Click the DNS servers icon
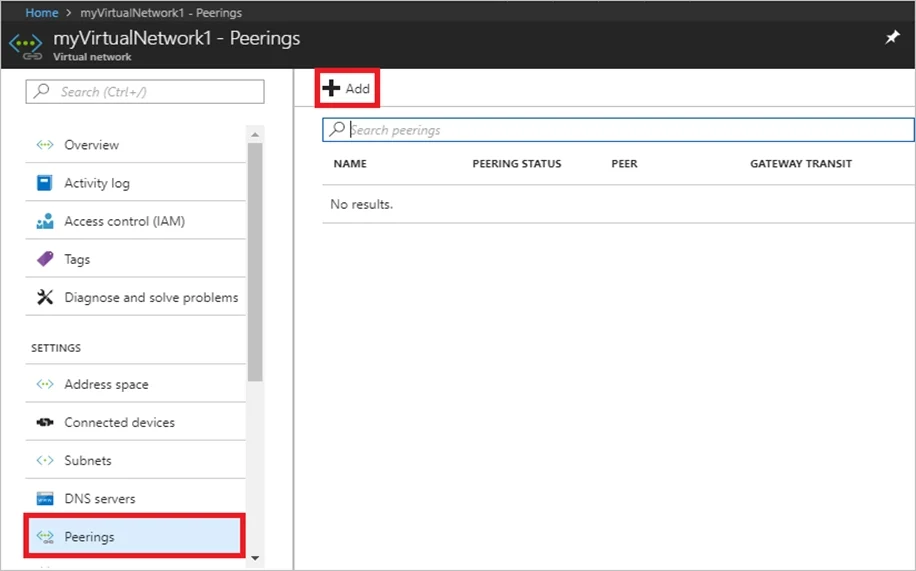 point(45,499)
